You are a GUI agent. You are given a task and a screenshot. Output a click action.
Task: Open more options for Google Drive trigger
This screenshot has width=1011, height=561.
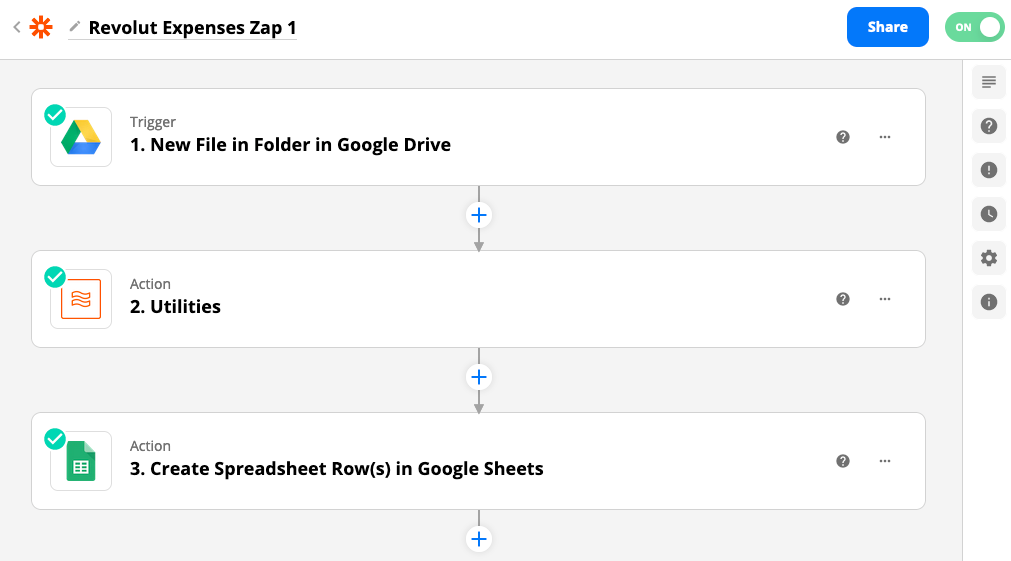(885, 137)
